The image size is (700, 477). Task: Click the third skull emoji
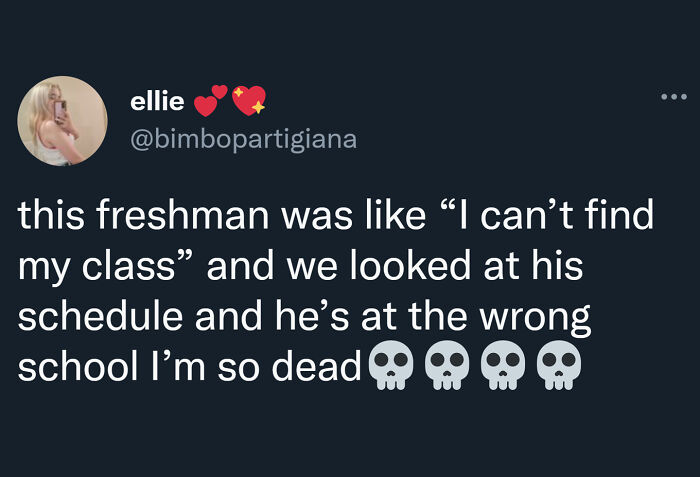coord(500,366)
